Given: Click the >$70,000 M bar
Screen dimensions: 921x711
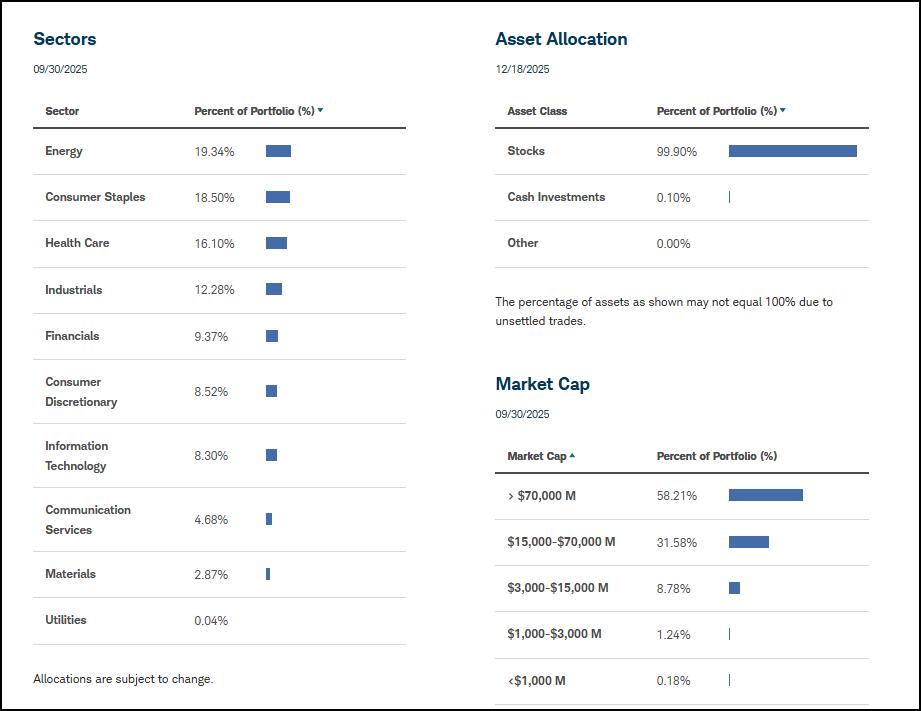Looking at the screenshot, I should pos(765,495).
